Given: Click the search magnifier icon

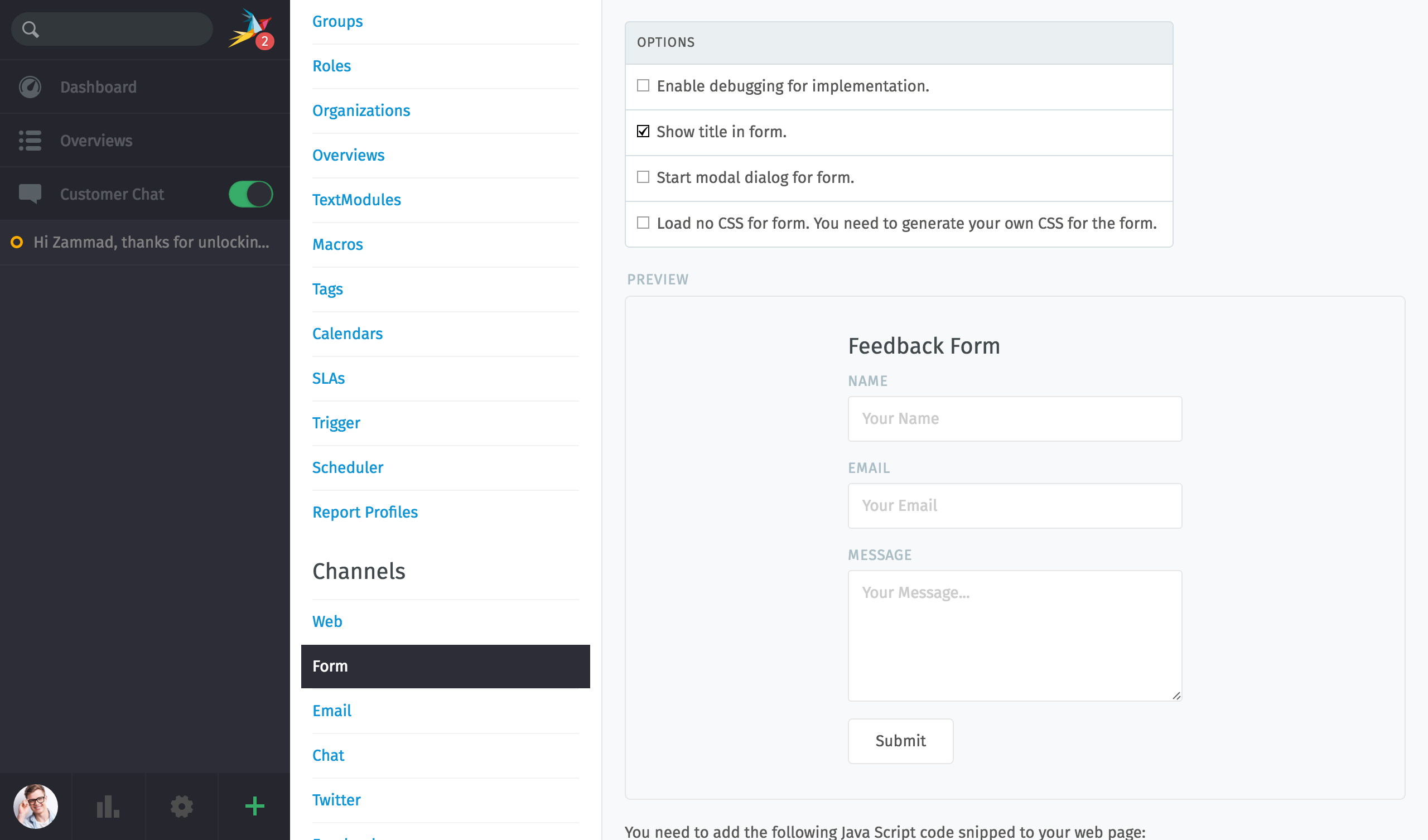Looking at the screenshot, I should (x=29, y=27).
